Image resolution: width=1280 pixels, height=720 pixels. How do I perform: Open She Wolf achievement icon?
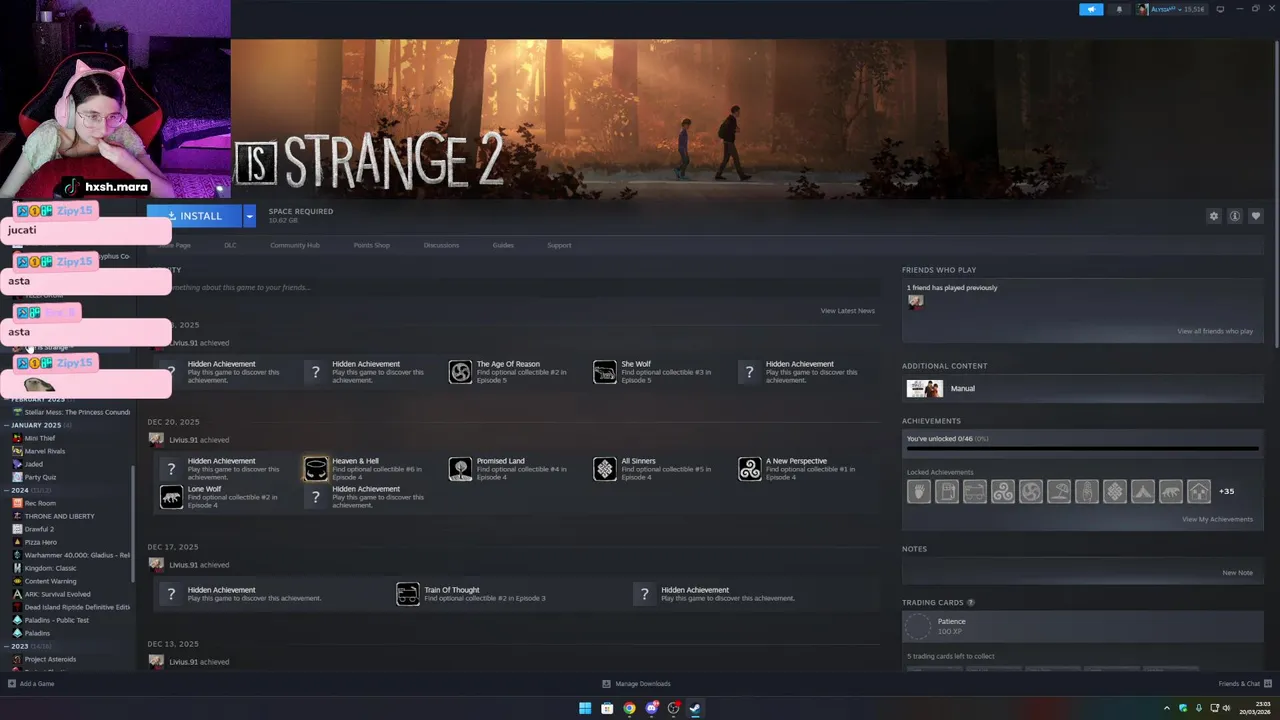click(605, 372)
